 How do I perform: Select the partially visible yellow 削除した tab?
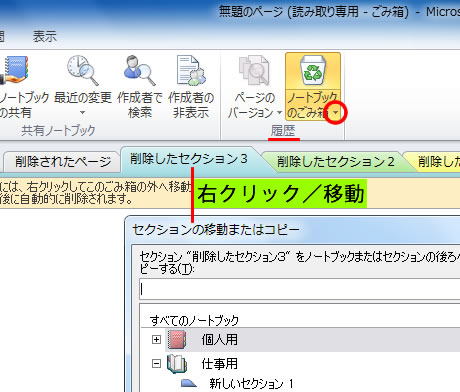click(433, 162)
